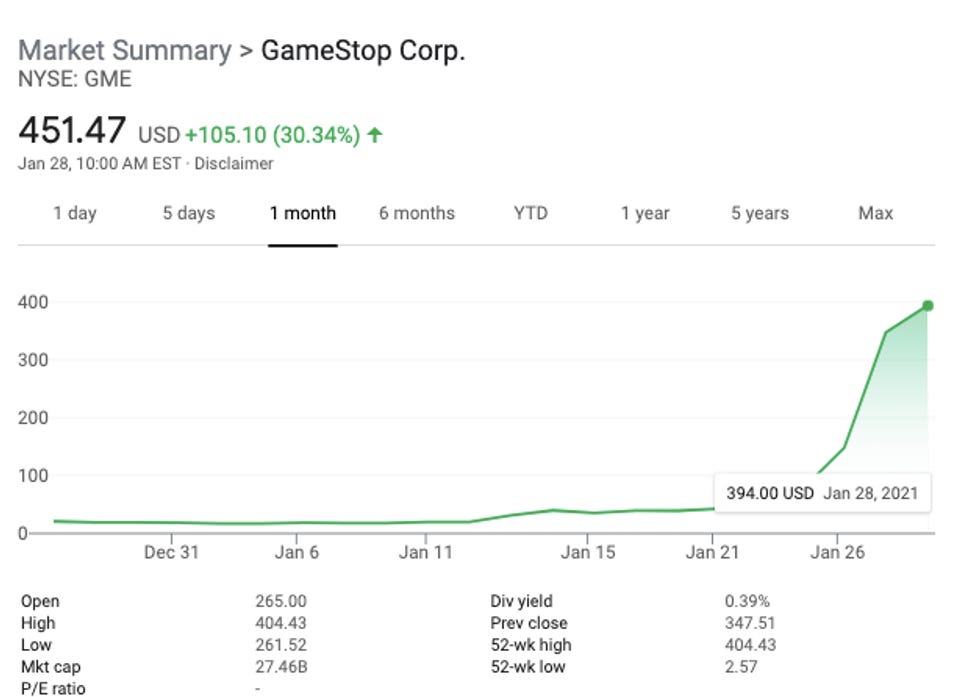Switch to the 1 year tab
The image size is (980, 697).
(x=645, y=213)
